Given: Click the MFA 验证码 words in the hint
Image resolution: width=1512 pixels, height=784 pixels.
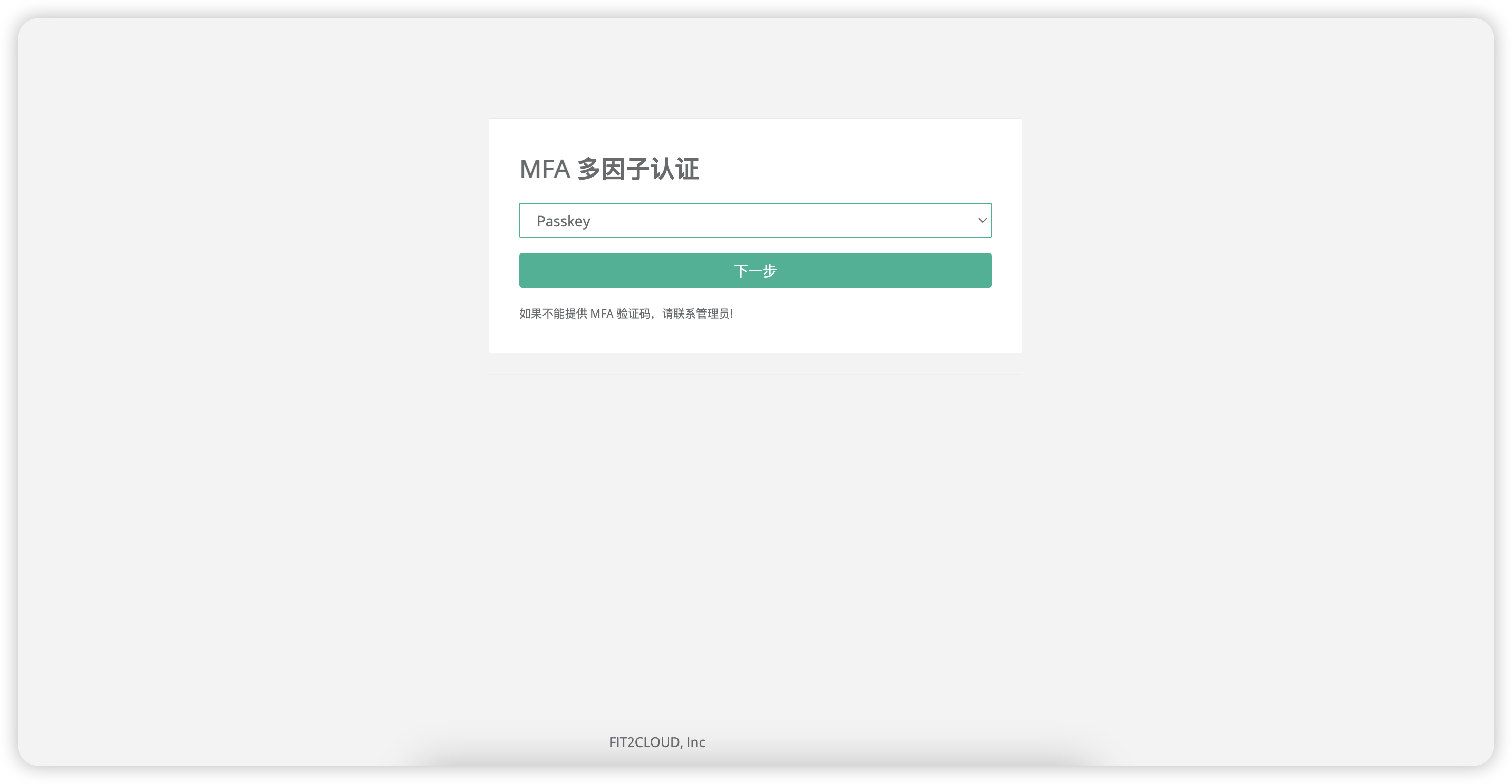Looking at the screenshot, I should point(619,313).
